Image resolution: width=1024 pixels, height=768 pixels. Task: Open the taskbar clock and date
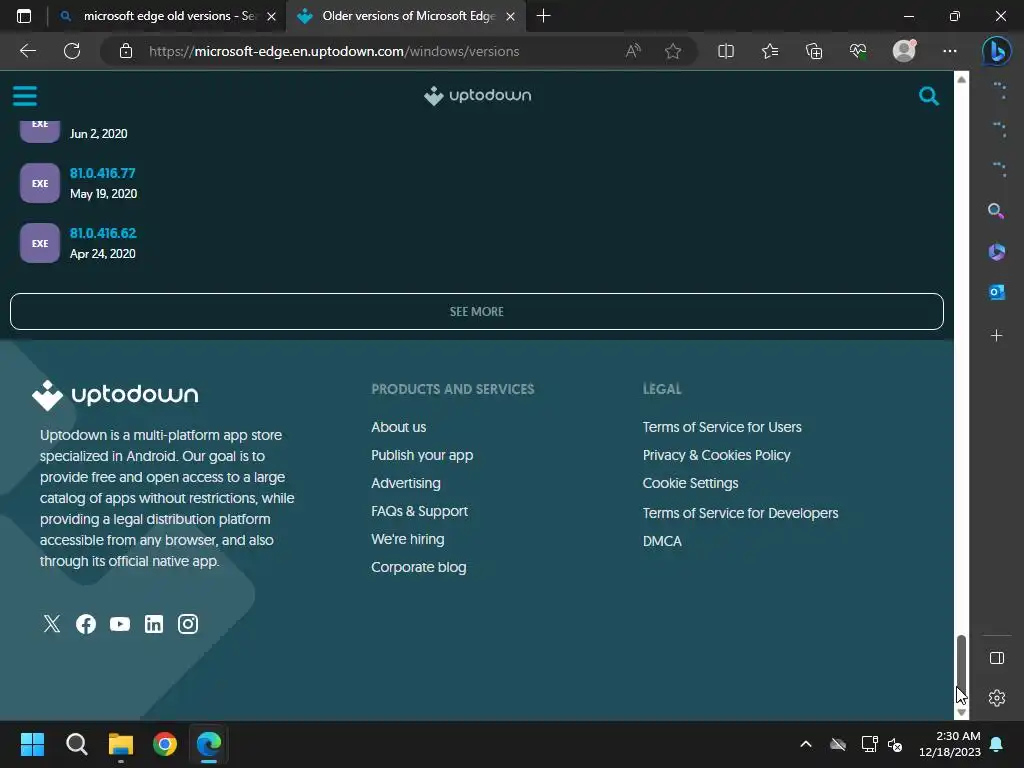click(950, 744)
